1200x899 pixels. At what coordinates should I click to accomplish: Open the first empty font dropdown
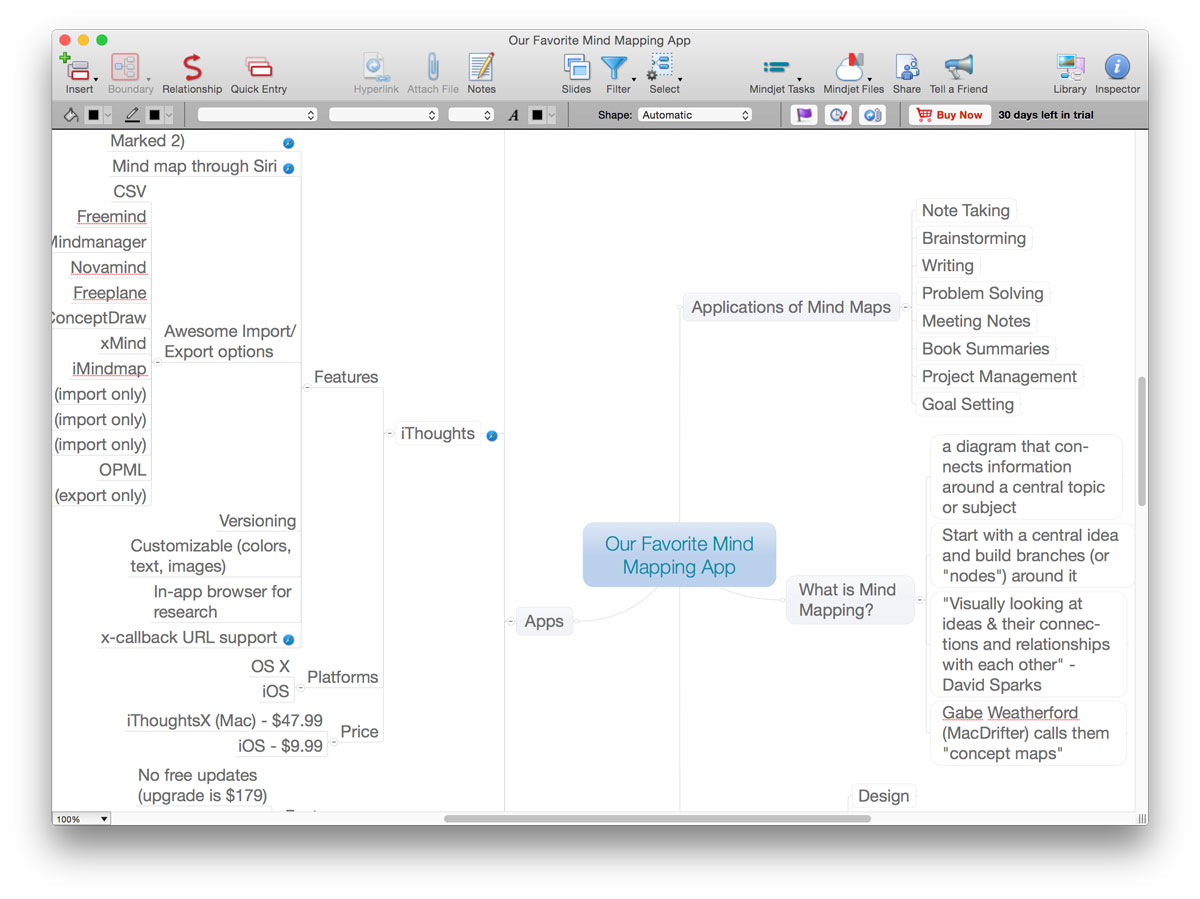257,115
